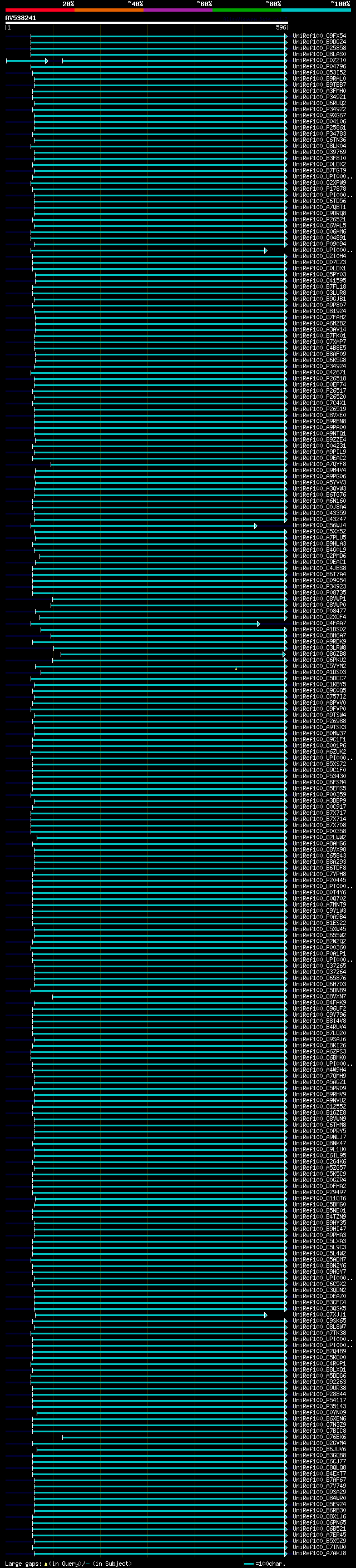The image size is (356, 1568).
Task: Select hit label UniRef100_B7FGT9
Action: tap(319, 170)
